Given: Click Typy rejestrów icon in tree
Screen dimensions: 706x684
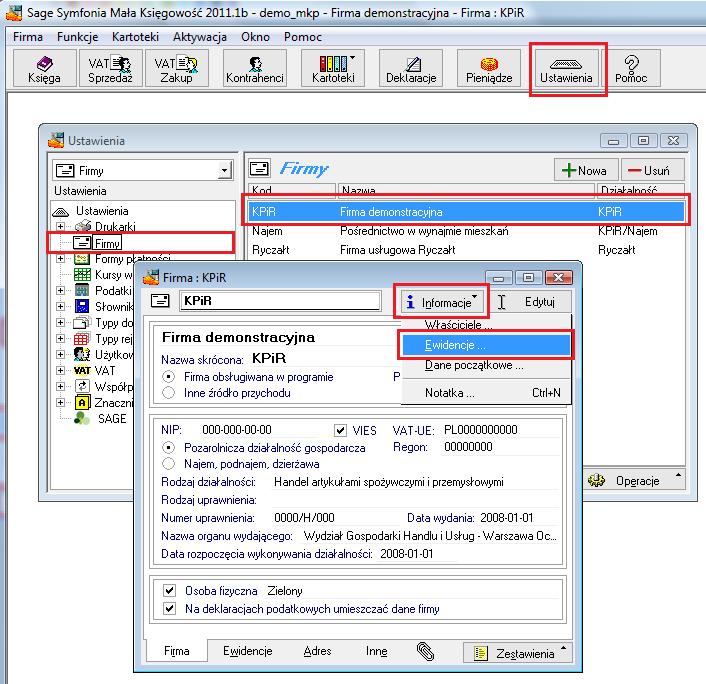Looking at the screenshot, I should click(x=82, y=339).
